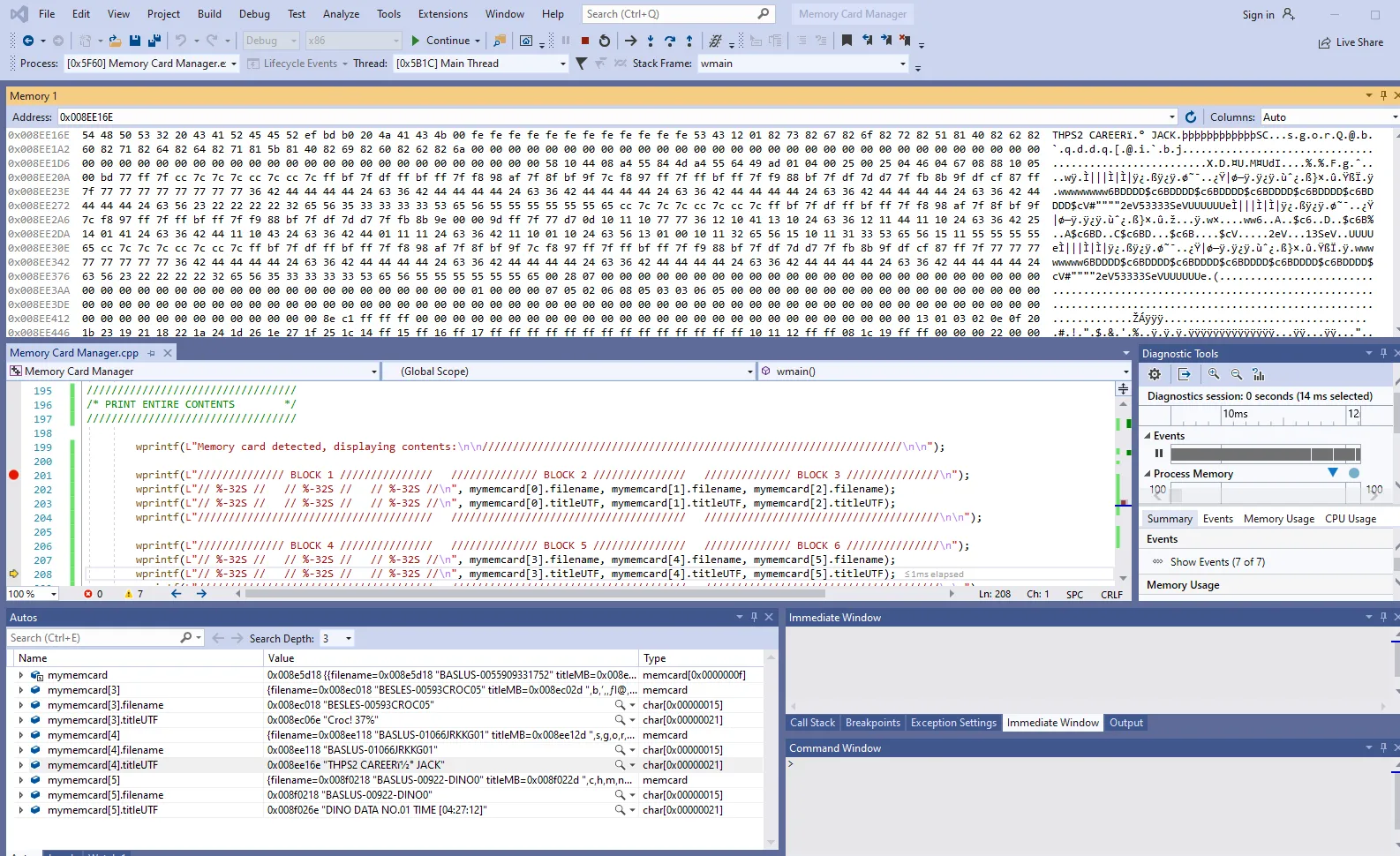
Task: Zoom in on the diagnostics timeline
Action: coord(1214,374)
